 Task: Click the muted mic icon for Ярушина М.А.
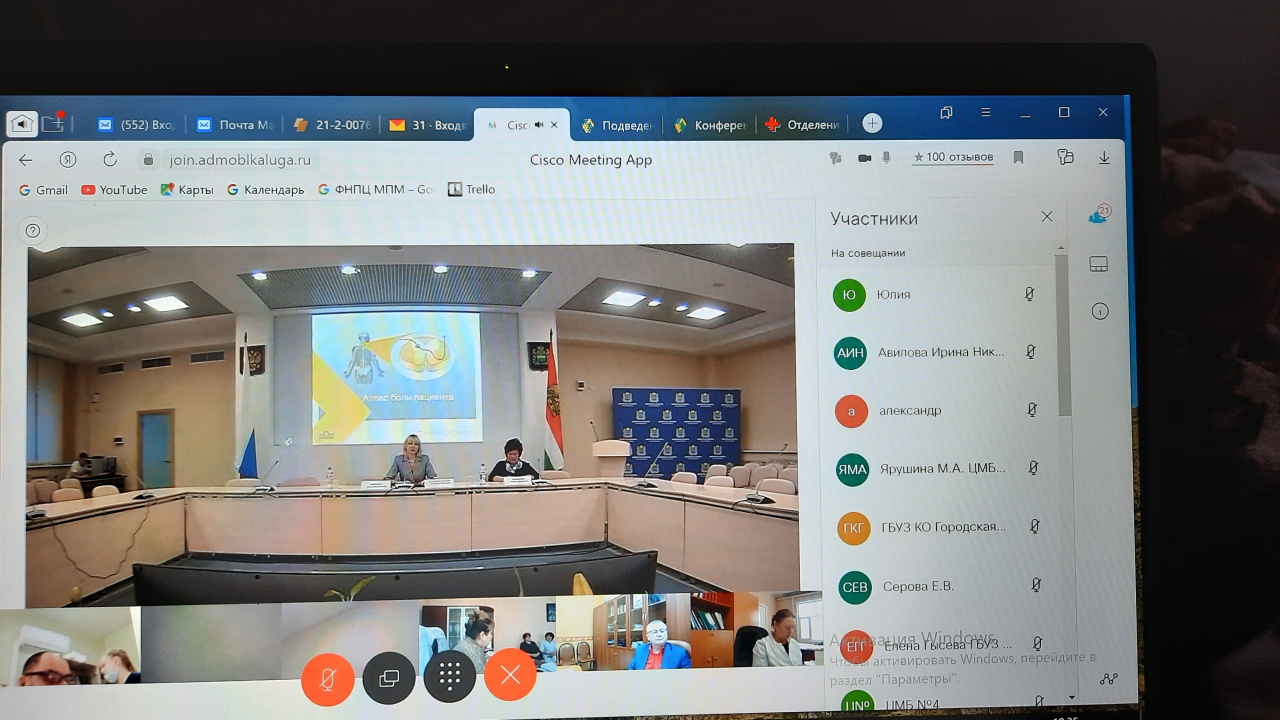coord(1033,468)
